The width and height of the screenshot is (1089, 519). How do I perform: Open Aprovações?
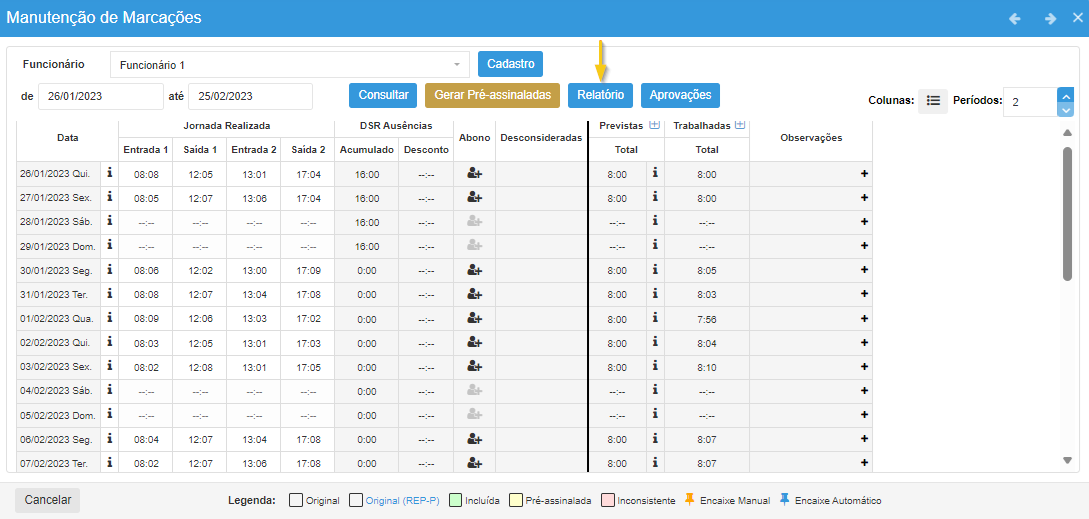[680, 95]
